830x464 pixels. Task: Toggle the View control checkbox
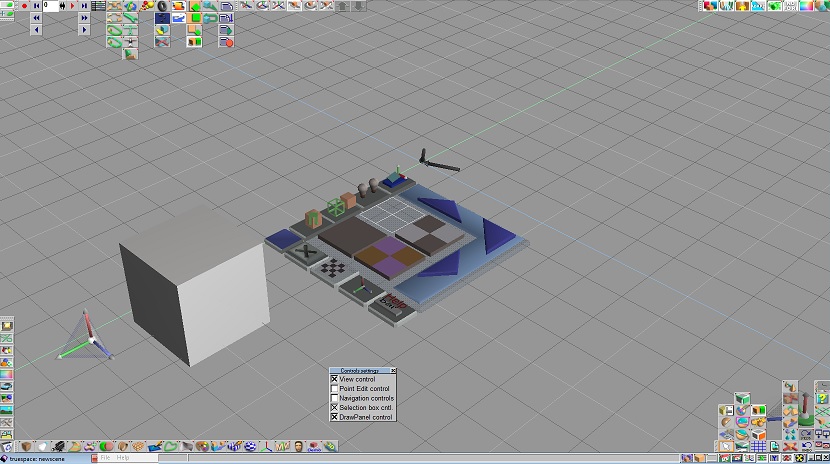click(x=335, y=379)
